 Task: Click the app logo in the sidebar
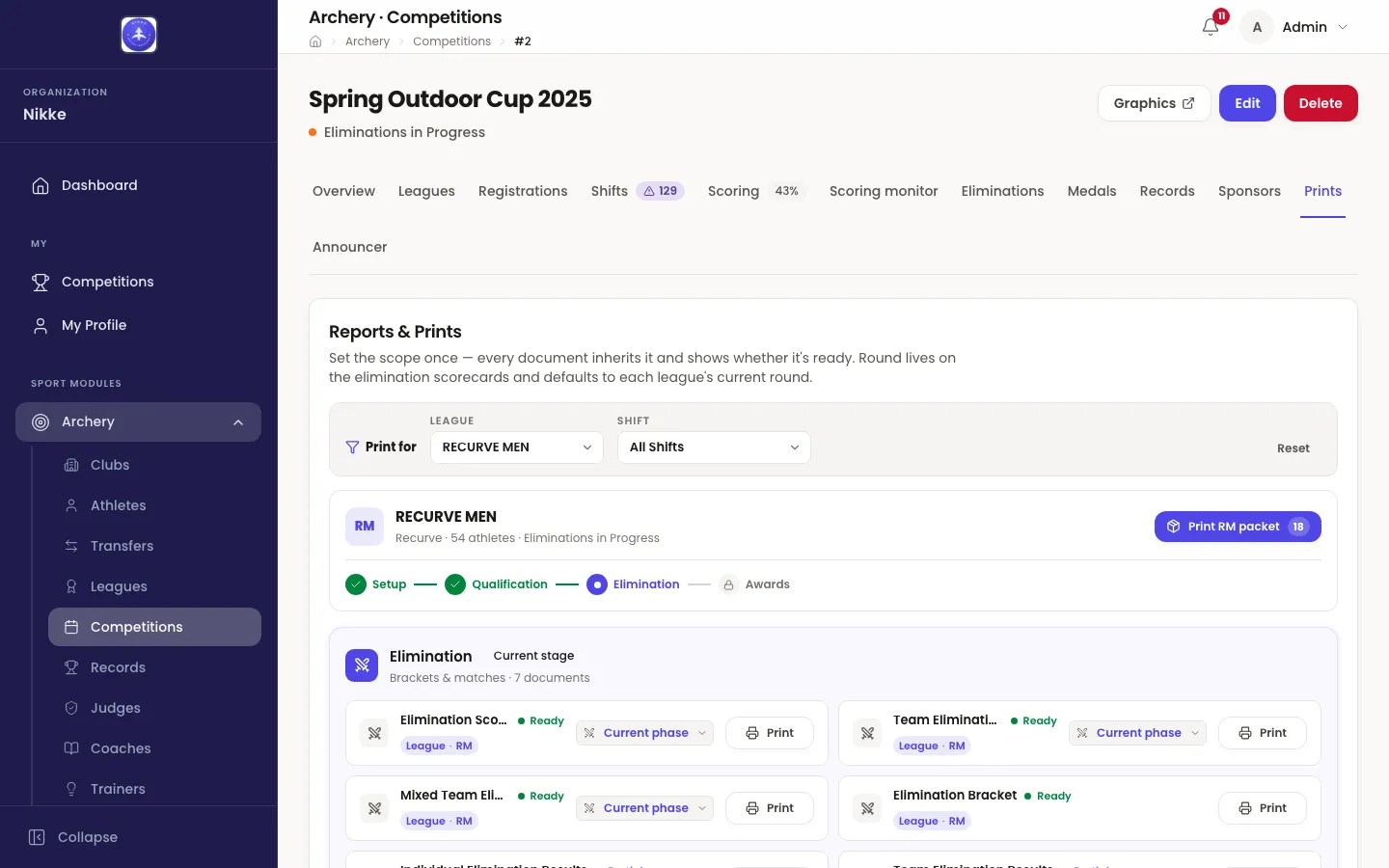point(139,35)
